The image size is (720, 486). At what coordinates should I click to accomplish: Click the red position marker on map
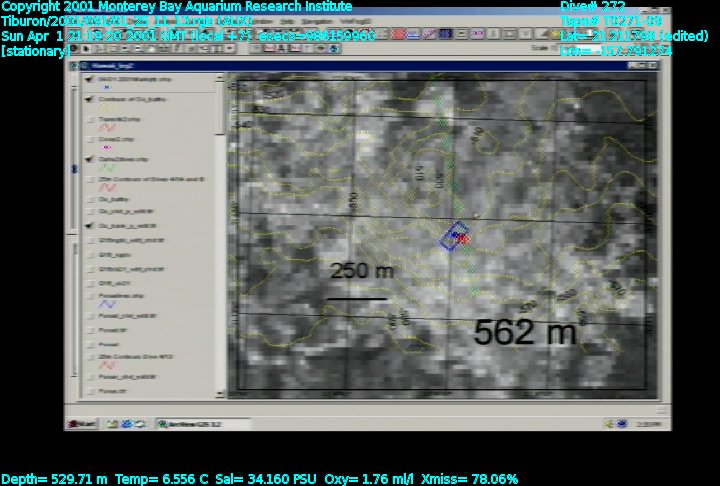[x=464, y=239]
